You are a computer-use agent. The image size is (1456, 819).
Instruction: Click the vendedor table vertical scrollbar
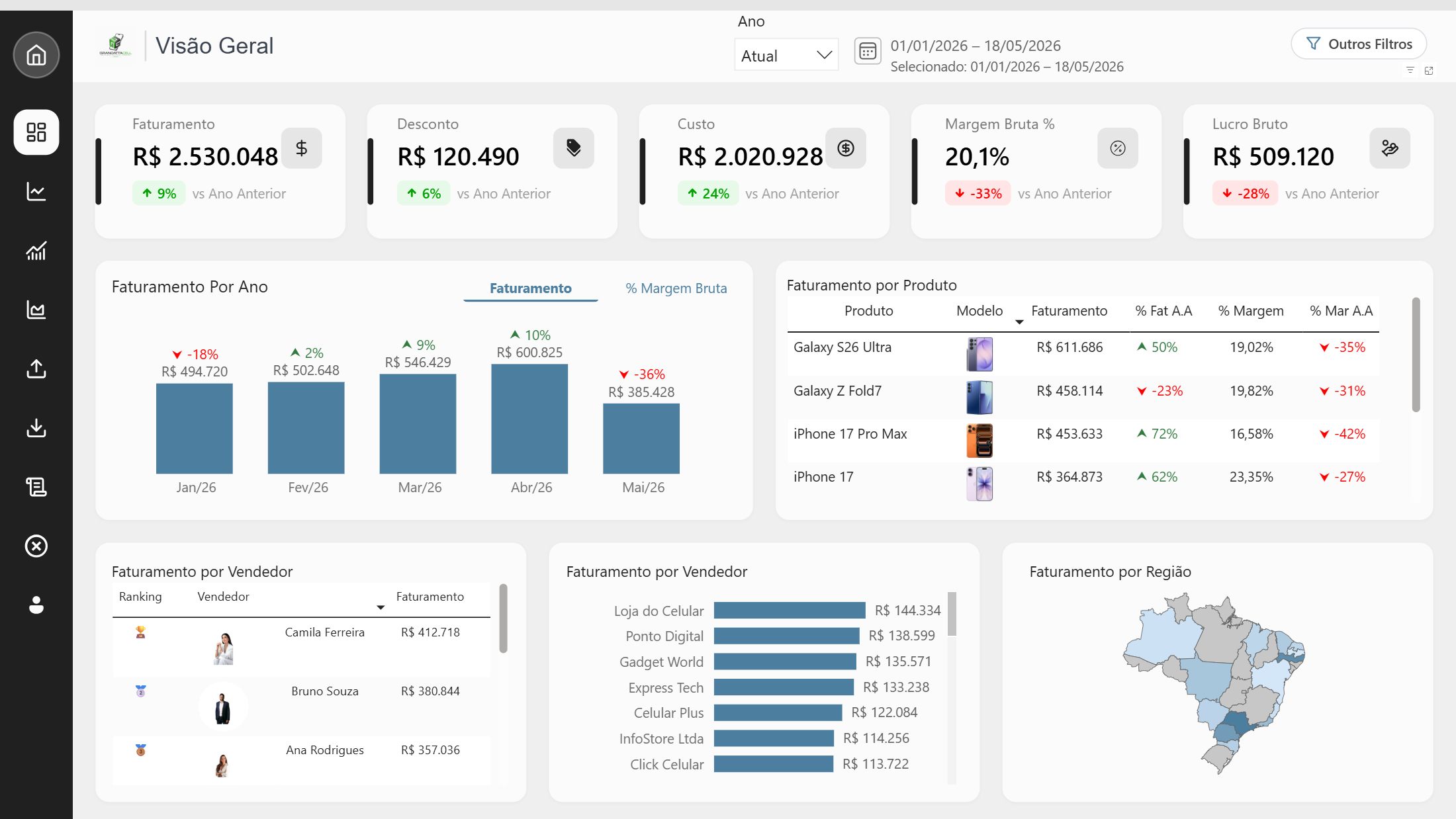[503, 619]
